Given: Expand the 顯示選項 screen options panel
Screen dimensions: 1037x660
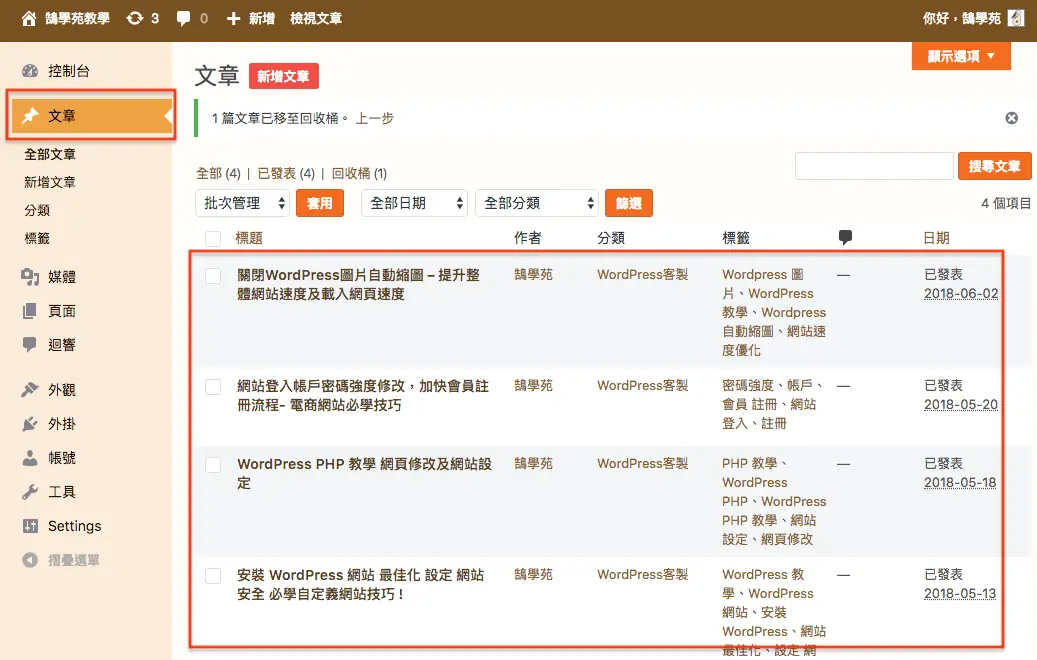Looking at the screenshot, I should [961, 56].
